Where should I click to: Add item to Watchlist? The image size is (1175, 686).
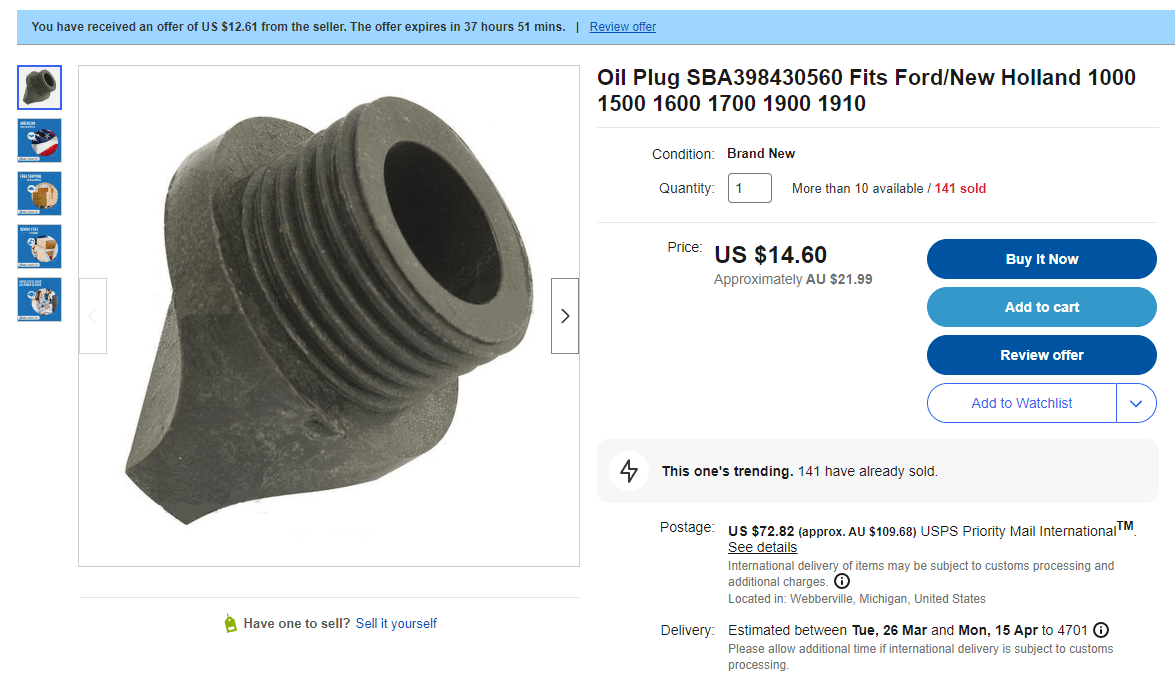pyautogui.click(x=1021, y=403)
